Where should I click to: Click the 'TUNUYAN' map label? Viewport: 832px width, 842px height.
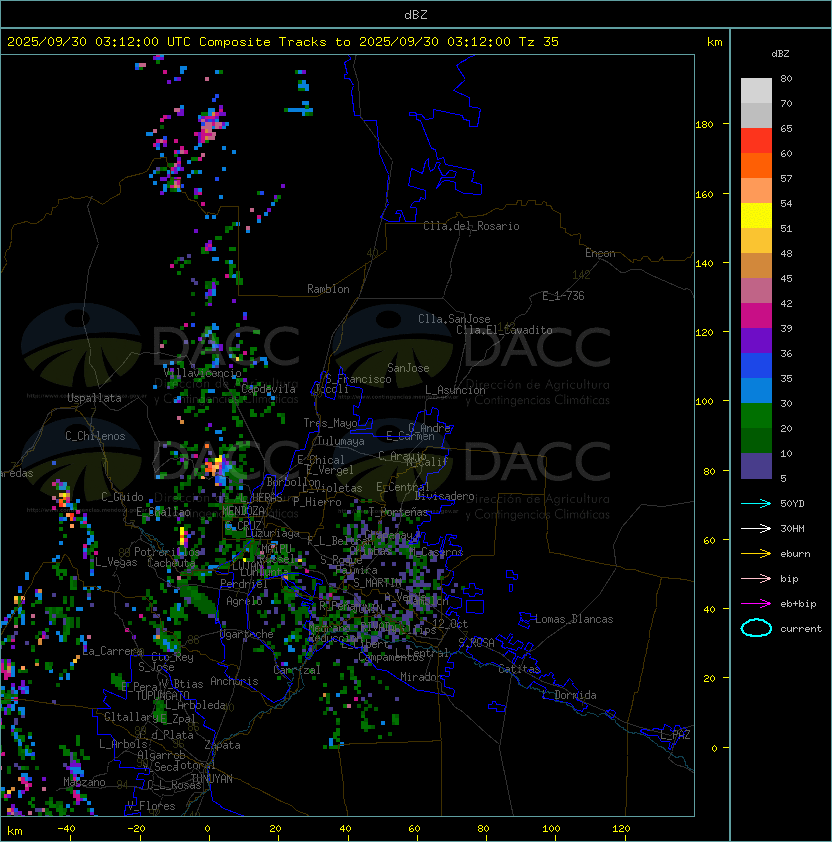(212, 779)
